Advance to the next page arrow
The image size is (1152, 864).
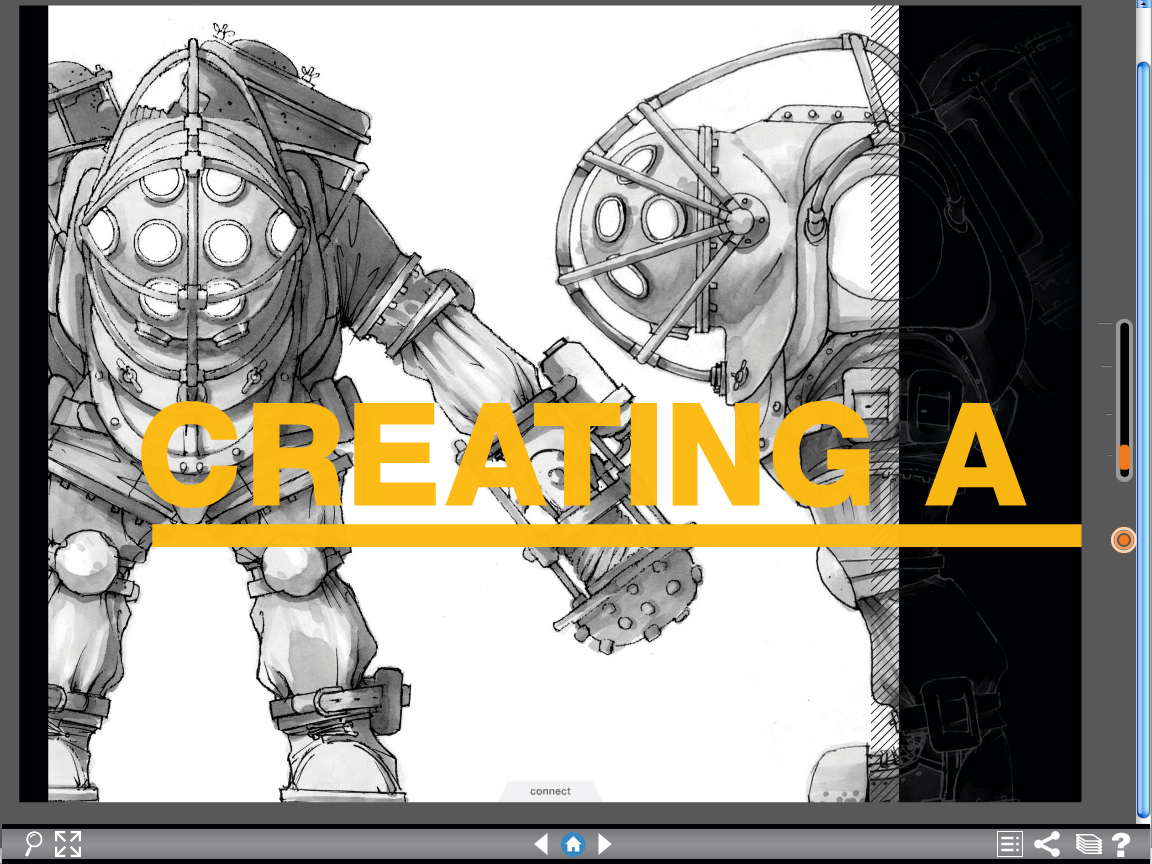click(x=605, y=844)
